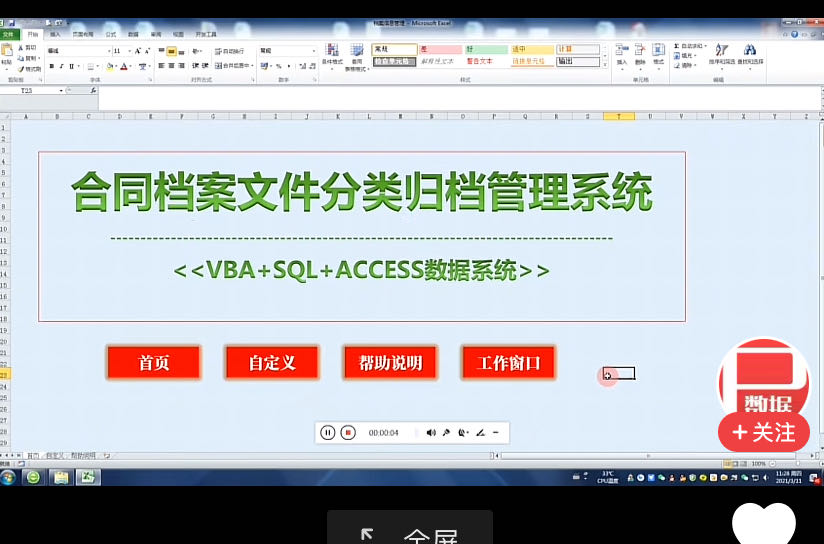Click the Decrease Indent icon

click(195, 66)
